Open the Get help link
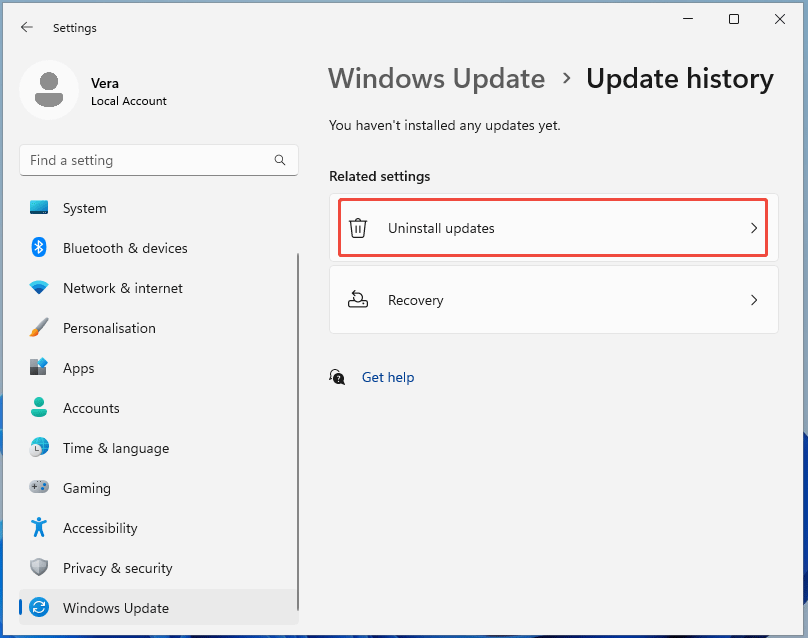The height and width of the screenshot is (638, 808). tap(388, 377)
